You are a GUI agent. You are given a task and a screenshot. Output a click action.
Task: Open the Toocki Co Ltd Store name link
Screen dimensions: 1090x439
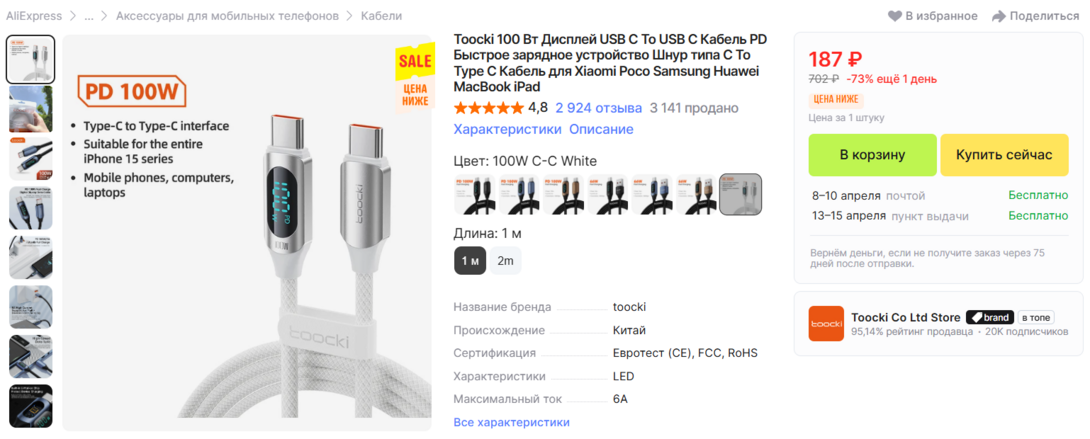[x=905, y=317]
